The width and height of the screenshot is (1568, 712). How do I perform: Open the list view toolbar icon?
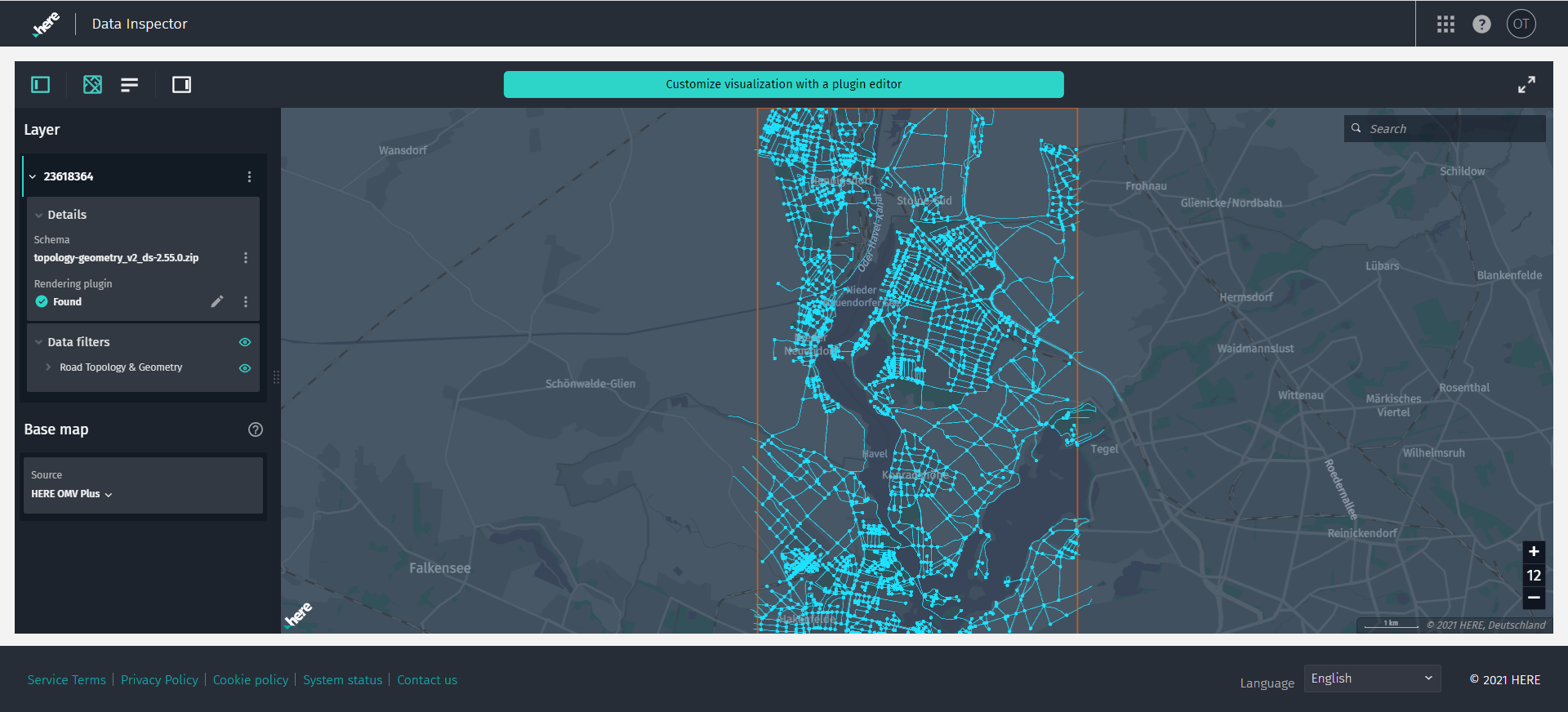(130, 85)
